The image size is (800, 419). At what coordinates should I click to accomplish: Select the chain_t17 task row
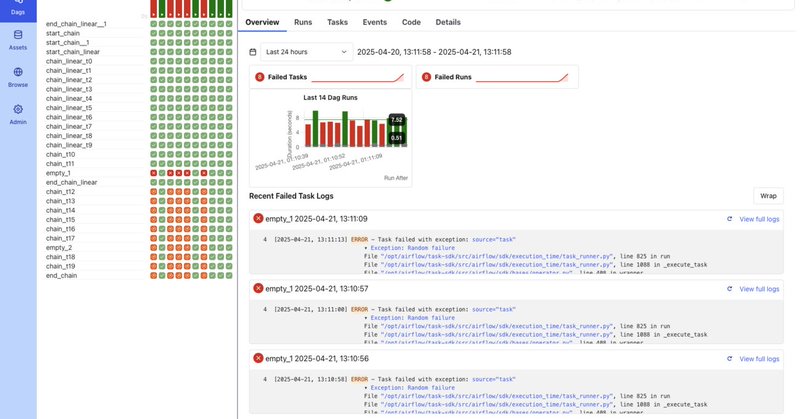pos(60,238)
